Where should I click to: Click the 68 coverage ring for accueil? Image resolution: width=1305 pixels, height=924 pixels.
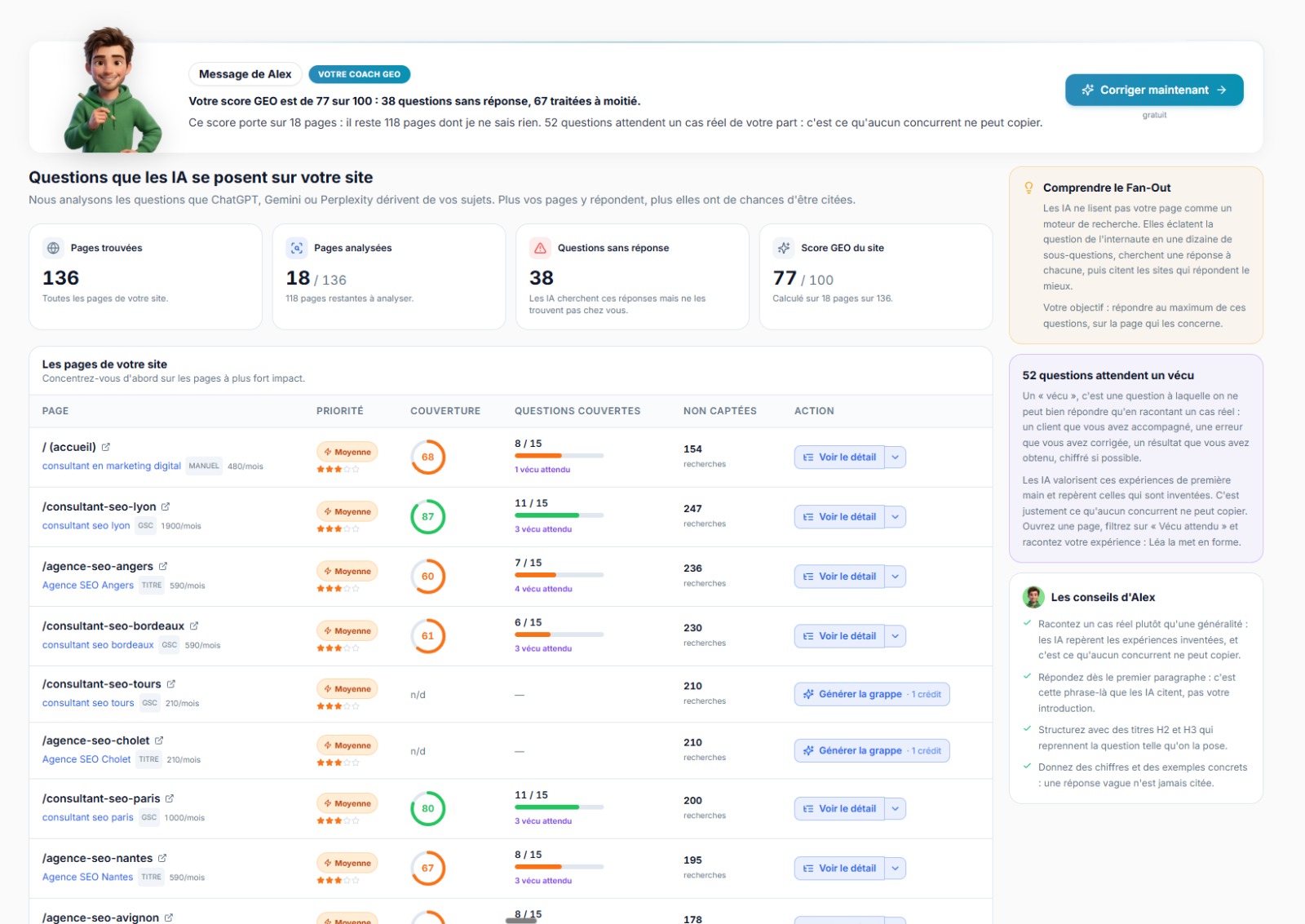click(427, 457)
